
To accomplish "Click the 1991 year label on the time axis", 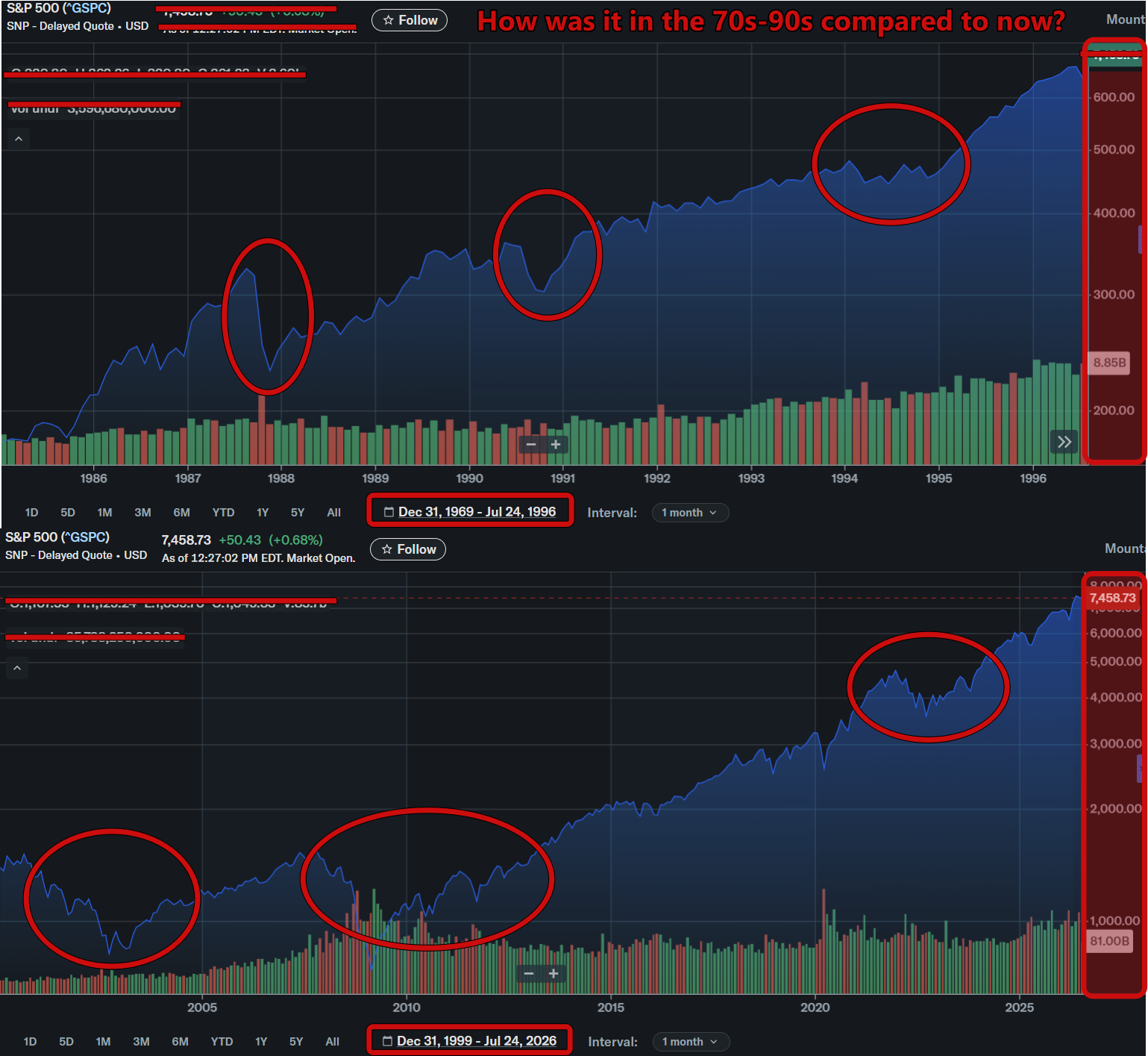I will tap(563, 479).
